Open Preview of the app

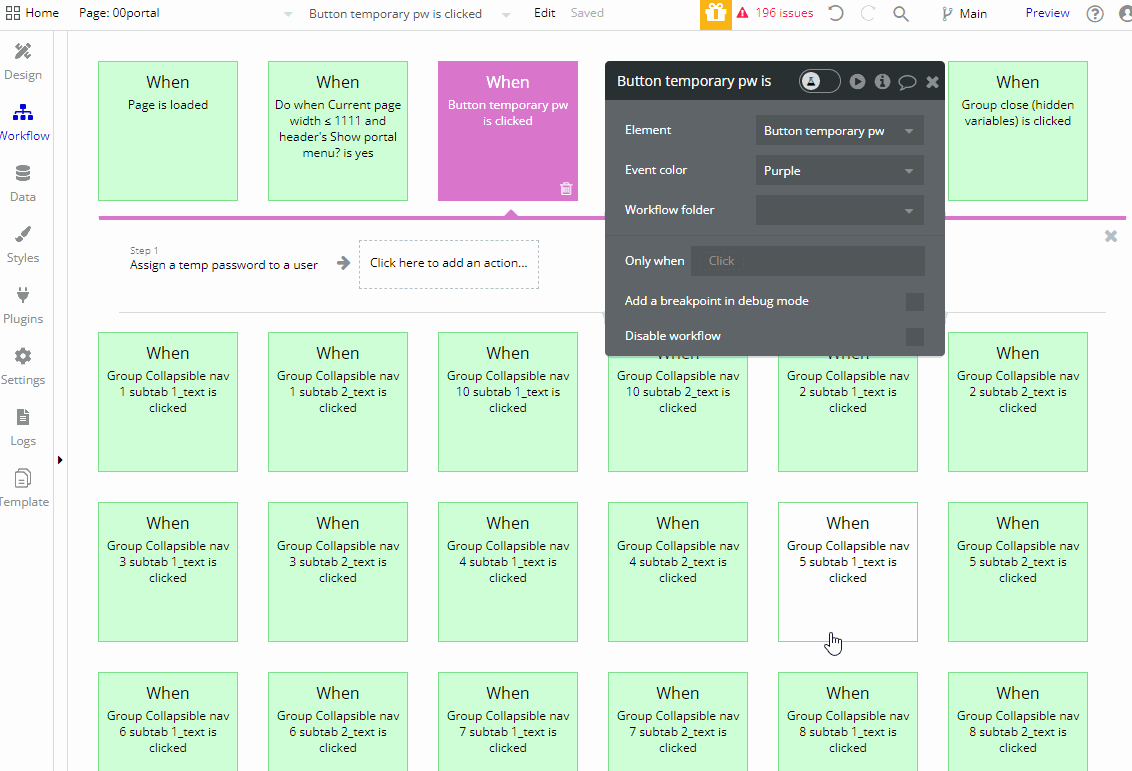tap(1047, 13)
